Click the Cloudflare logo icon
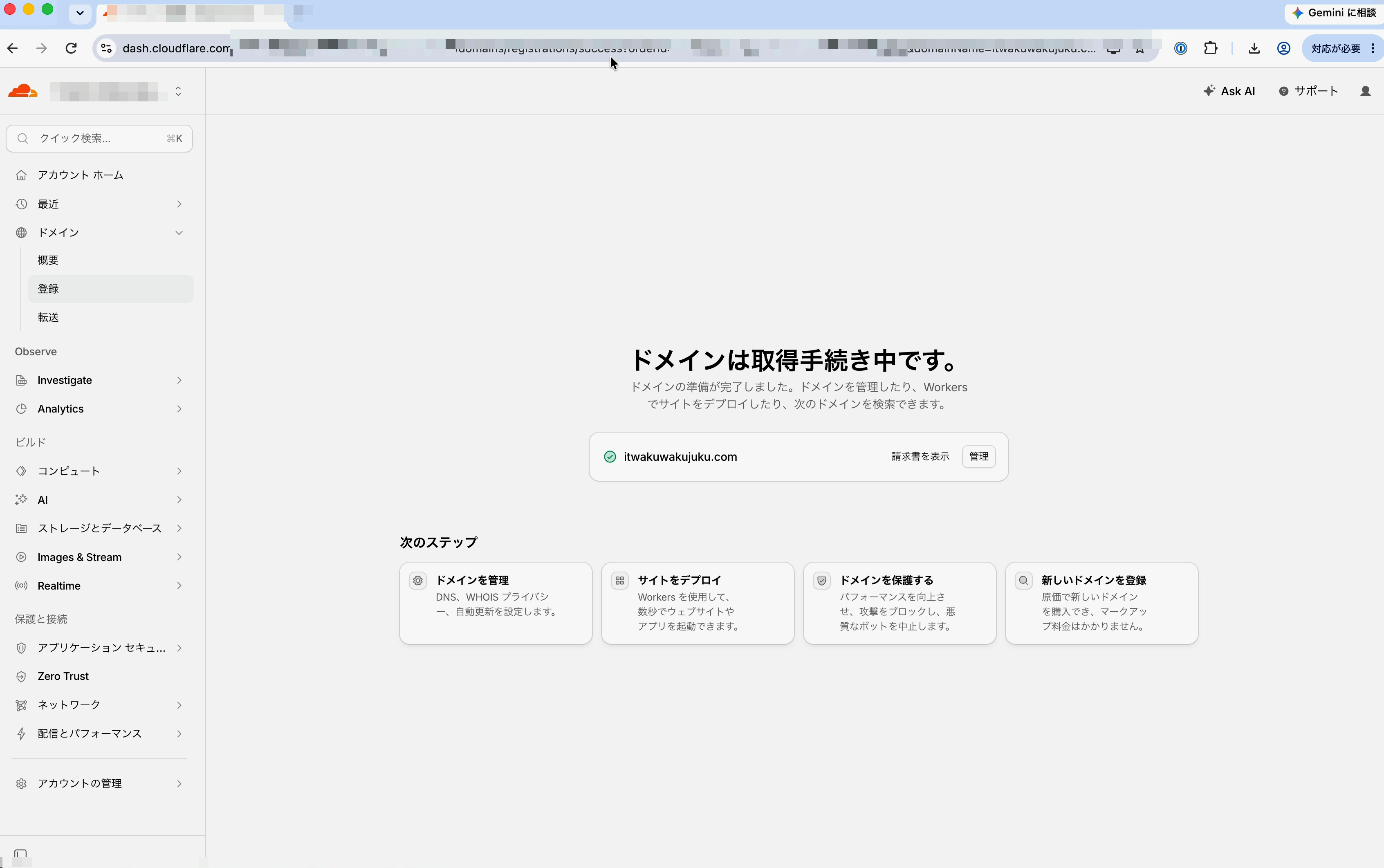1384x868 pixels. (23, 91)
